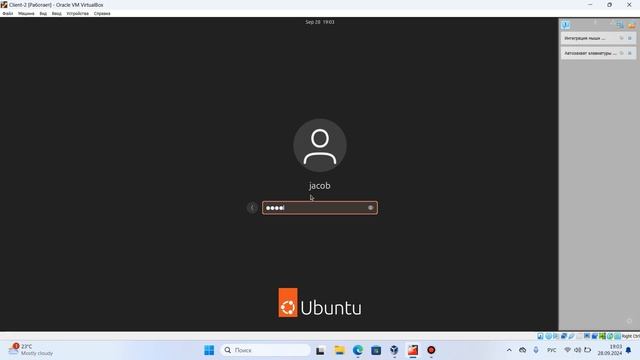Click the OneDrive cloud tray icon

(522, 350)
